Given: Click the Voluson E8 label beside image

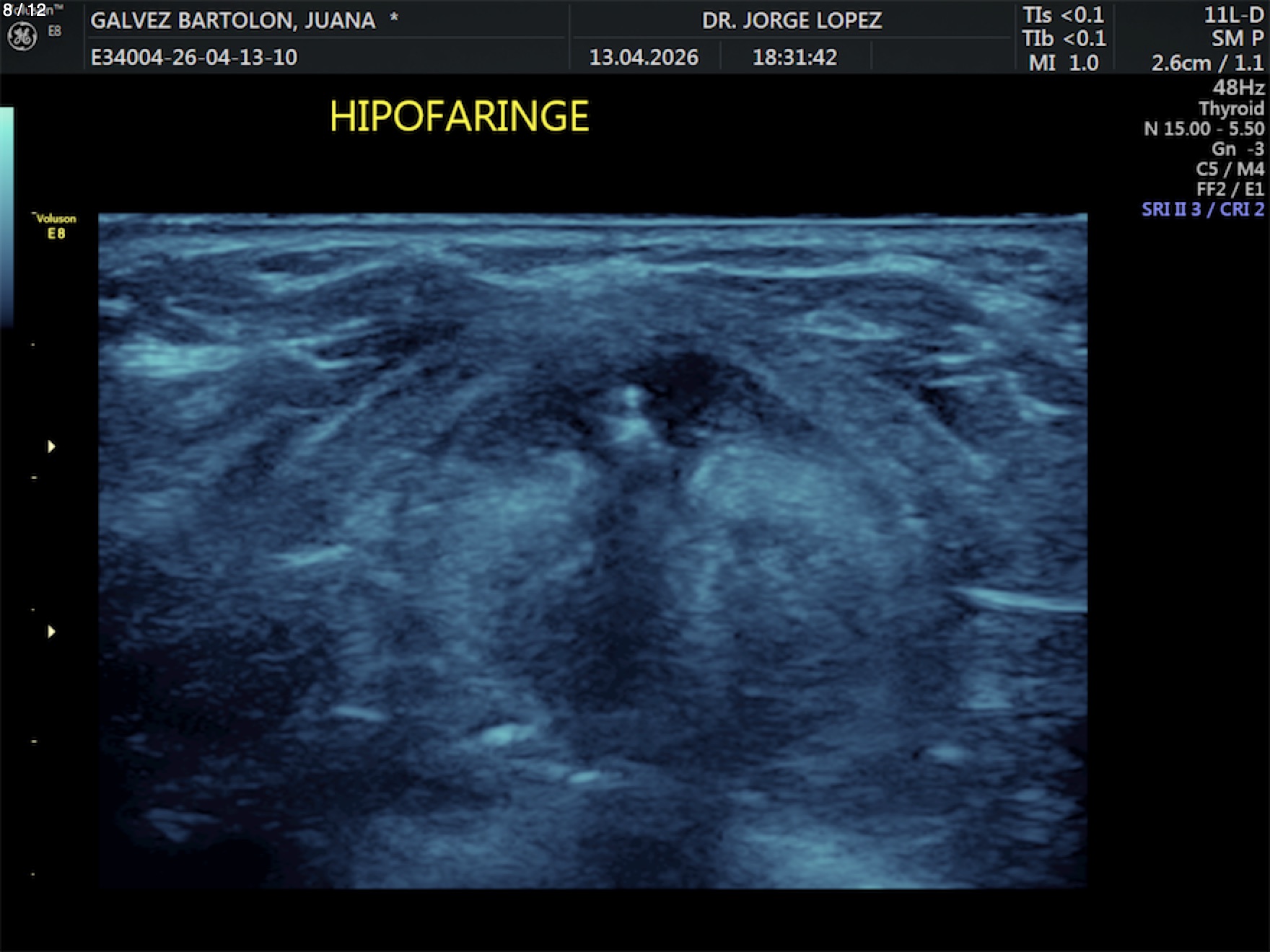Looking at the screenshot, I should [56, 226].
